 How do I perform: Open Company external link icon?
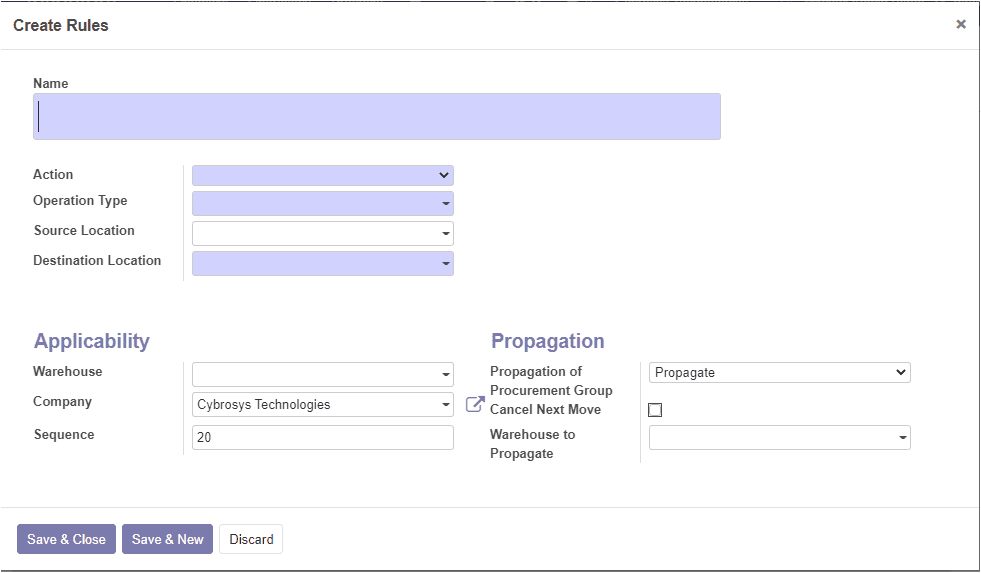pos(475,405)
